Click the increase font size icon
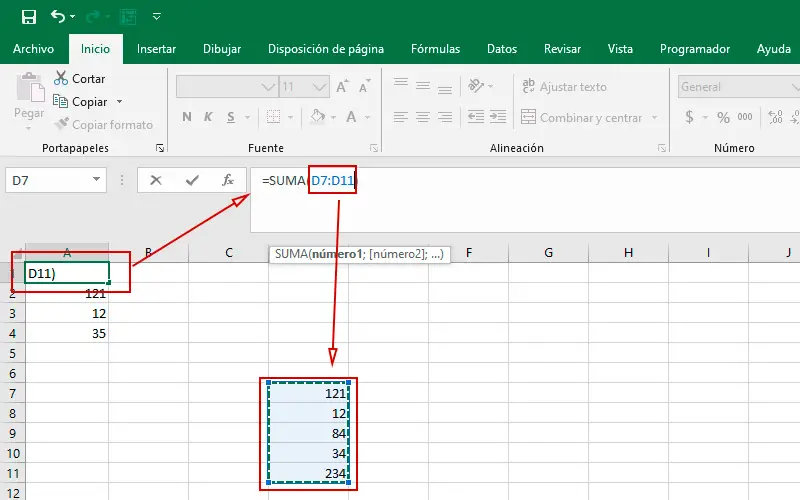The width and height of the screenshot is (800, 500). point(342,87)
